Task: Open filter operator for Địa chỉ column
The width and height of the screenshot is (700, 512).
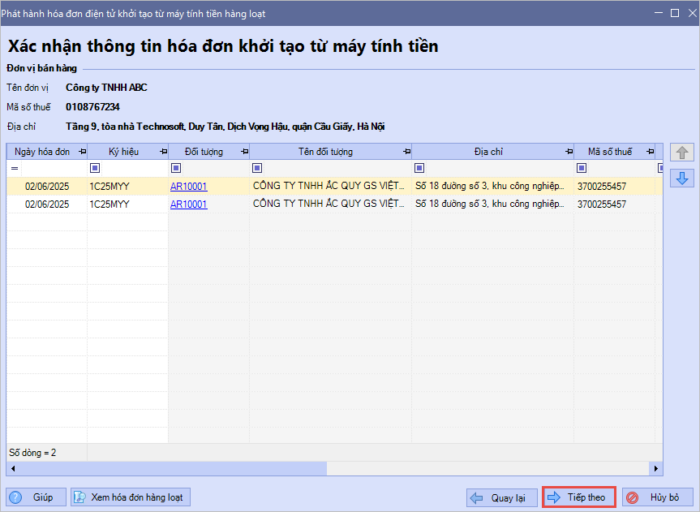Action: pyautogui.click(x=419, y=168)
